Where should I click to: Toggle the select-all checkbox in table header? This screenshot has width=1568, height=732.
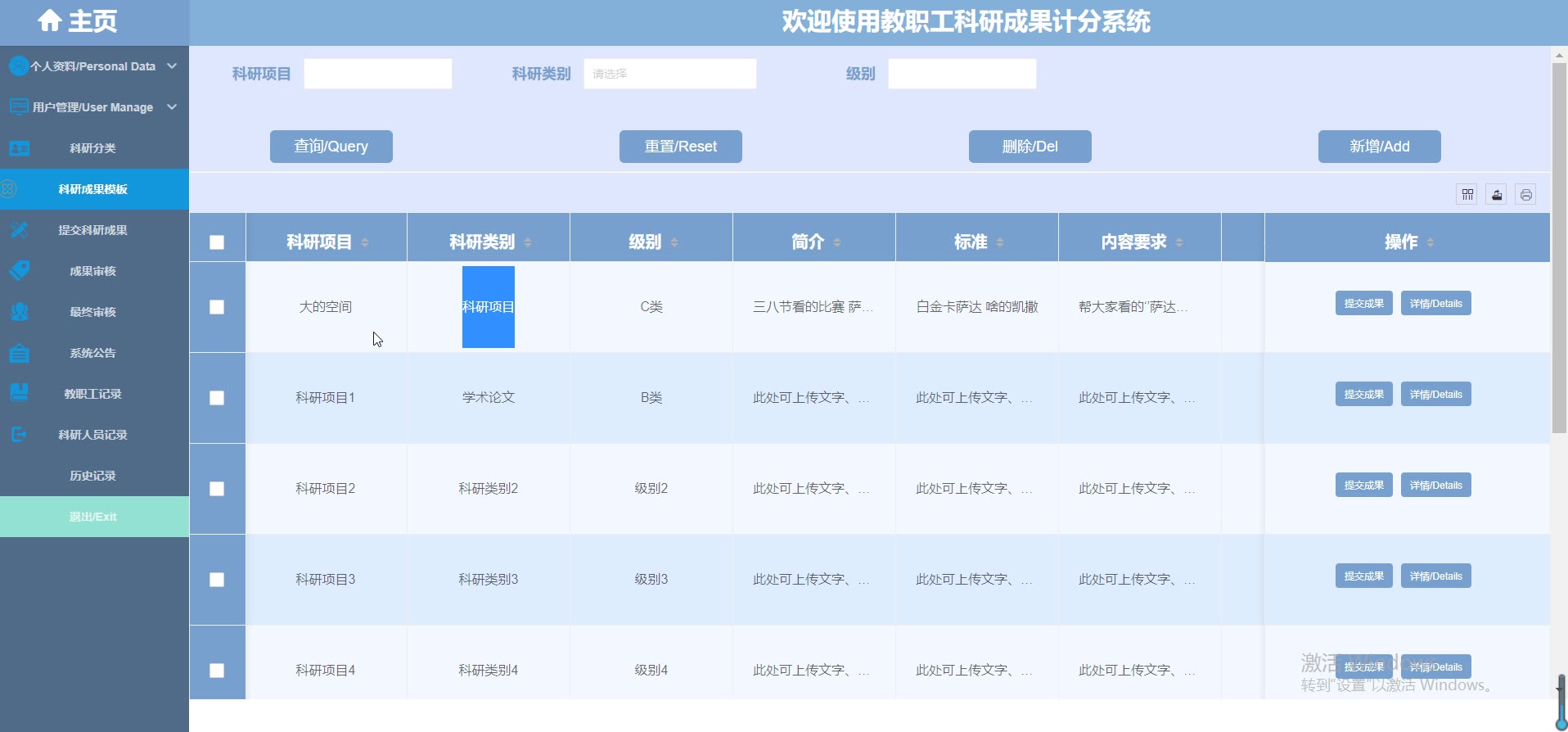pos(217,242)
